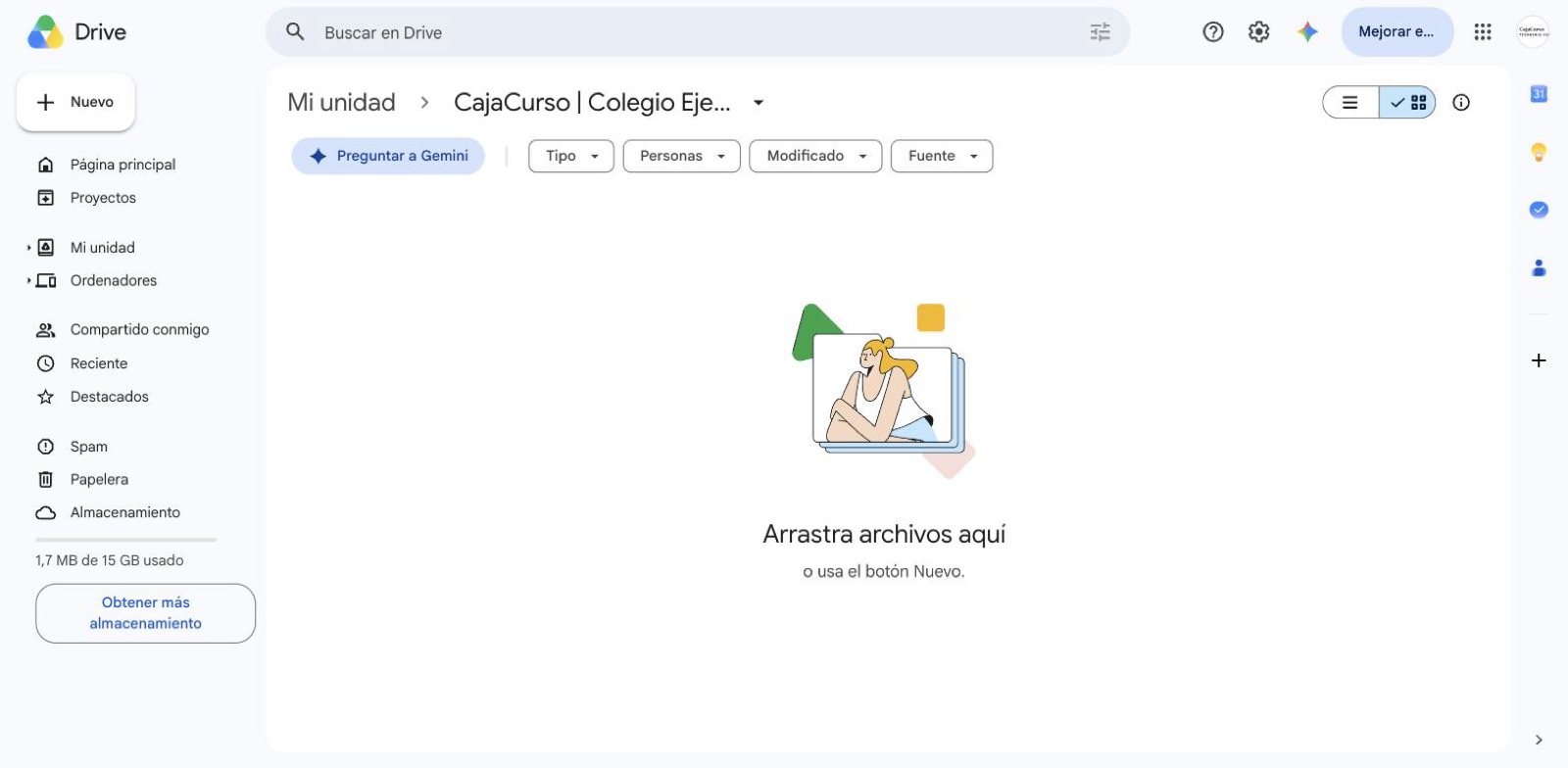1568x768 pixels.
Task: Open the Help question mark menu
Action: (1213, 32)
